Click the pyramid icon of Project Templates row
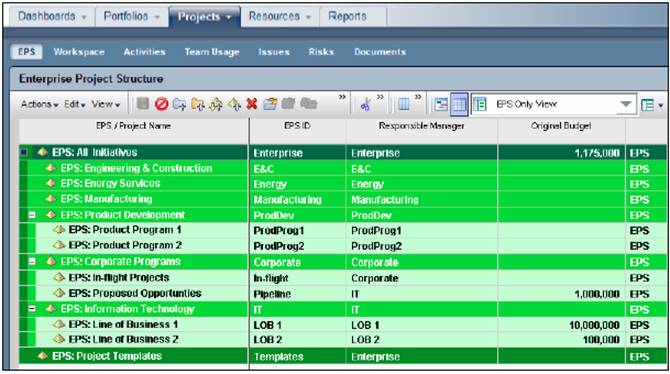This screenshot has height=374, width=670. tap(42, 356)
